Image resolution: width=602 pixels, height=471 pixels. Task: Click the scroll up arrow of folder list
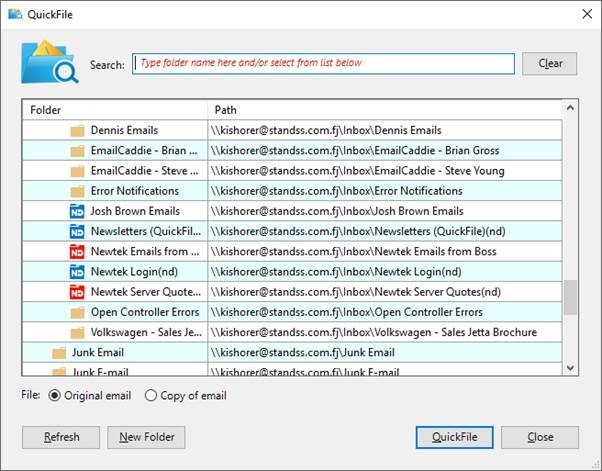coord(570,108)
